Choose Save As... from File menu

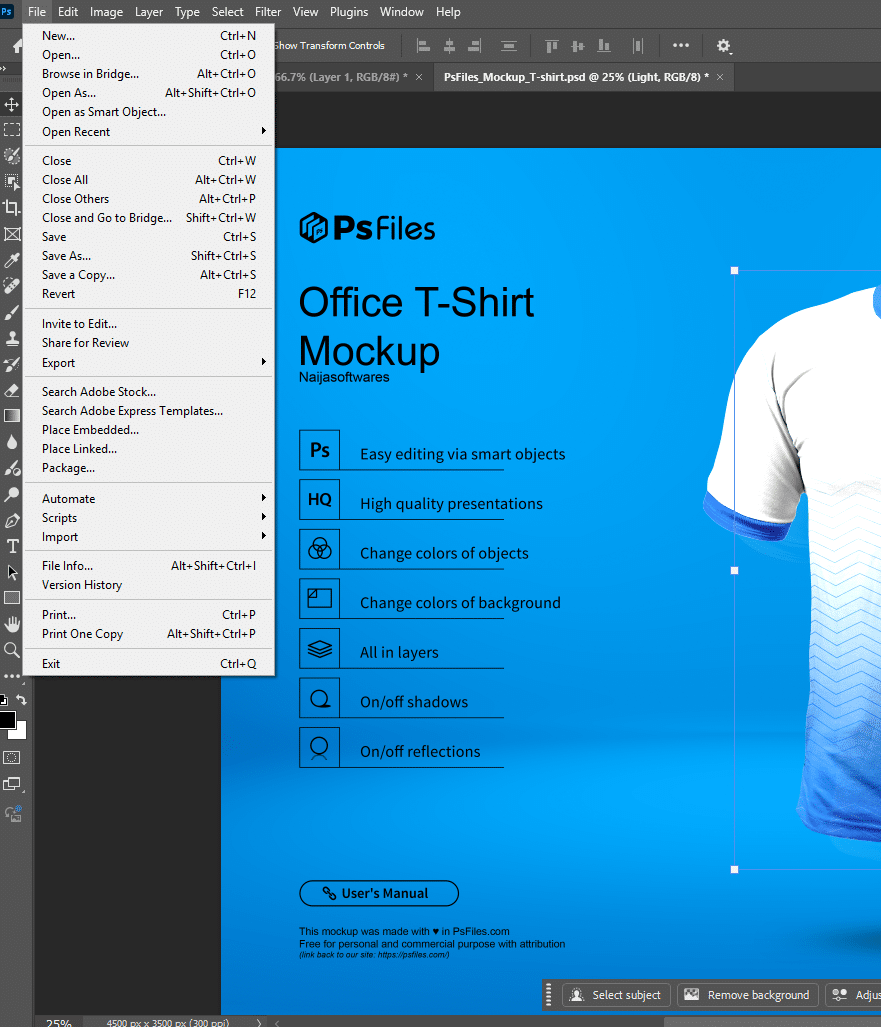(66, 256)
